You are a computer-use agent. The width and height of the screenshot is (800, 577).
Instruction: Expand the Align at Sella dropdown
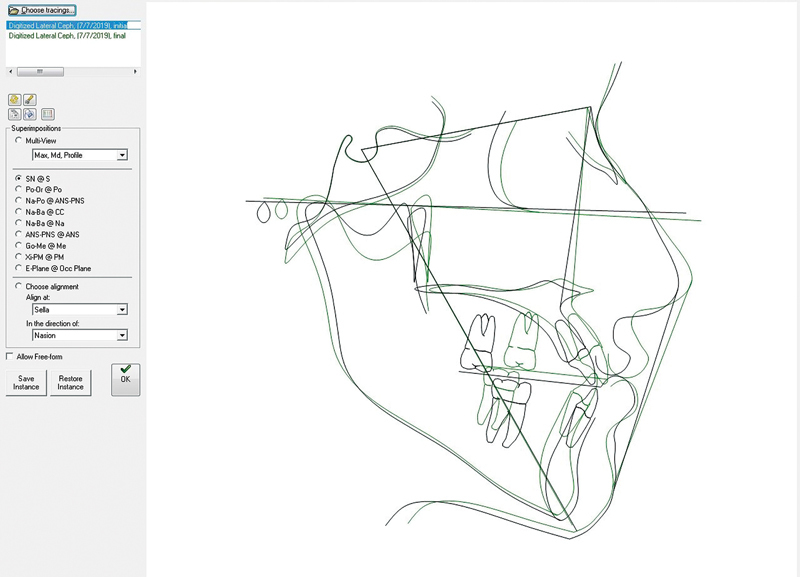coord(80,310)
